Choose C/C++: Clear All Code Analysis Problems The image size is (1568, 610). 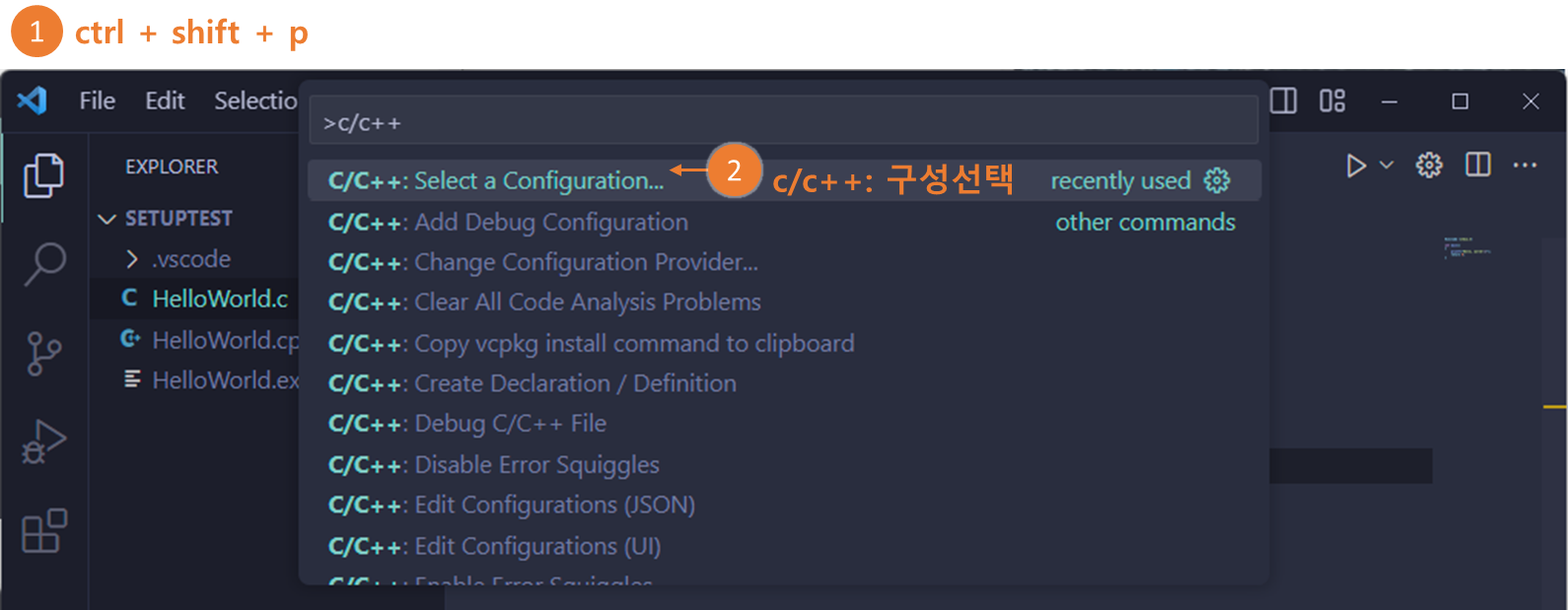coord(784,303)
